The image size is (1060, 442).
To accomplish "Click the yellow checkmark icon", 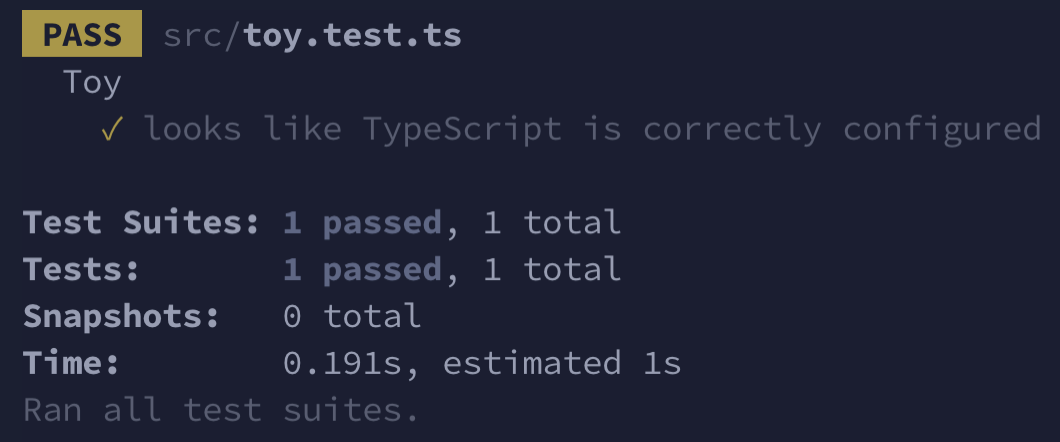I will point(112,128).
